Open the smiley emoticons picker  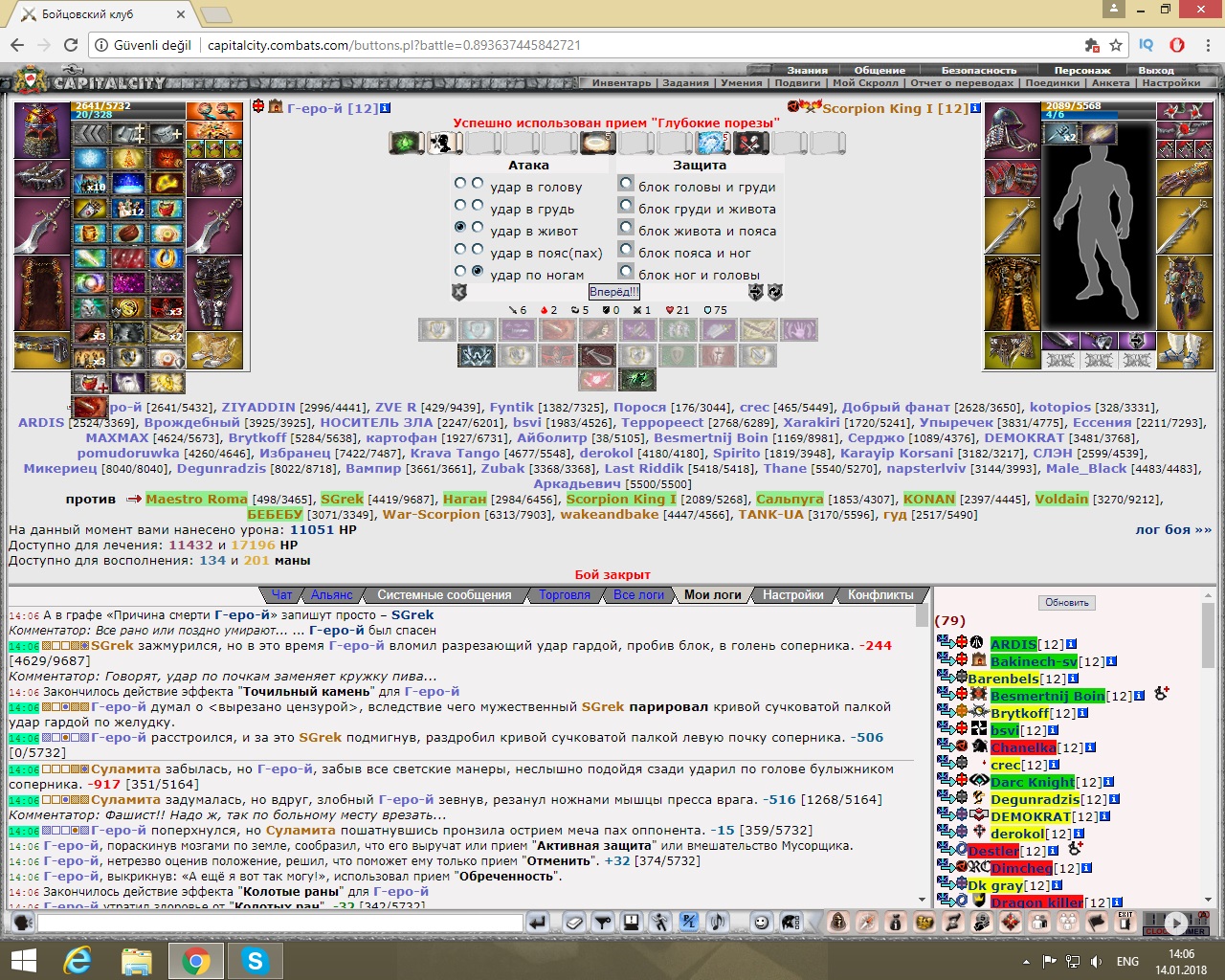click(762, 923)
